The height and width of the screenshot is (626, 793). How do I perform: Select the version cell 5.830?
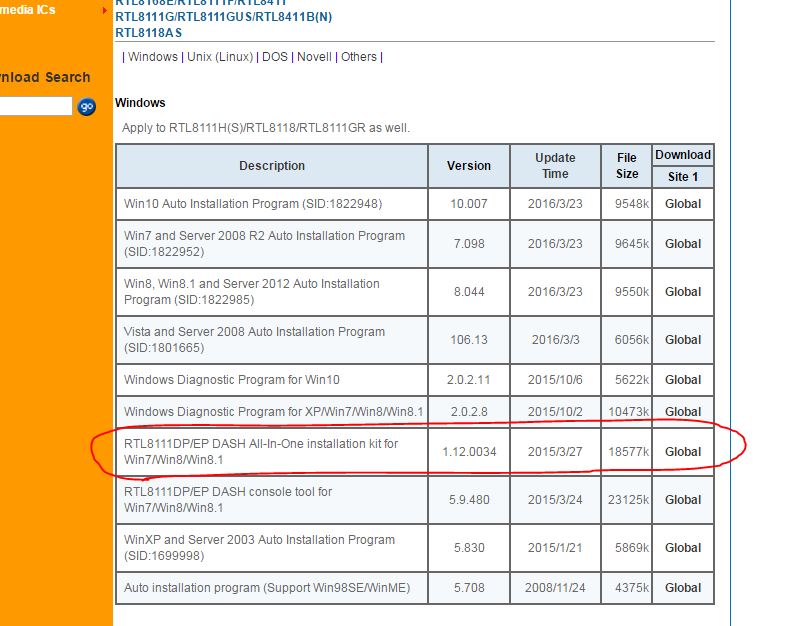(469, 548)
